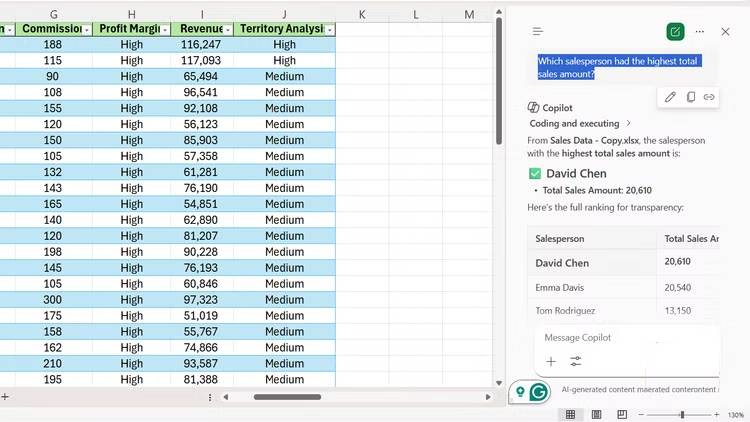Open the Revenue column filter dropdown
750x422 pixels.
pos(227,29)
